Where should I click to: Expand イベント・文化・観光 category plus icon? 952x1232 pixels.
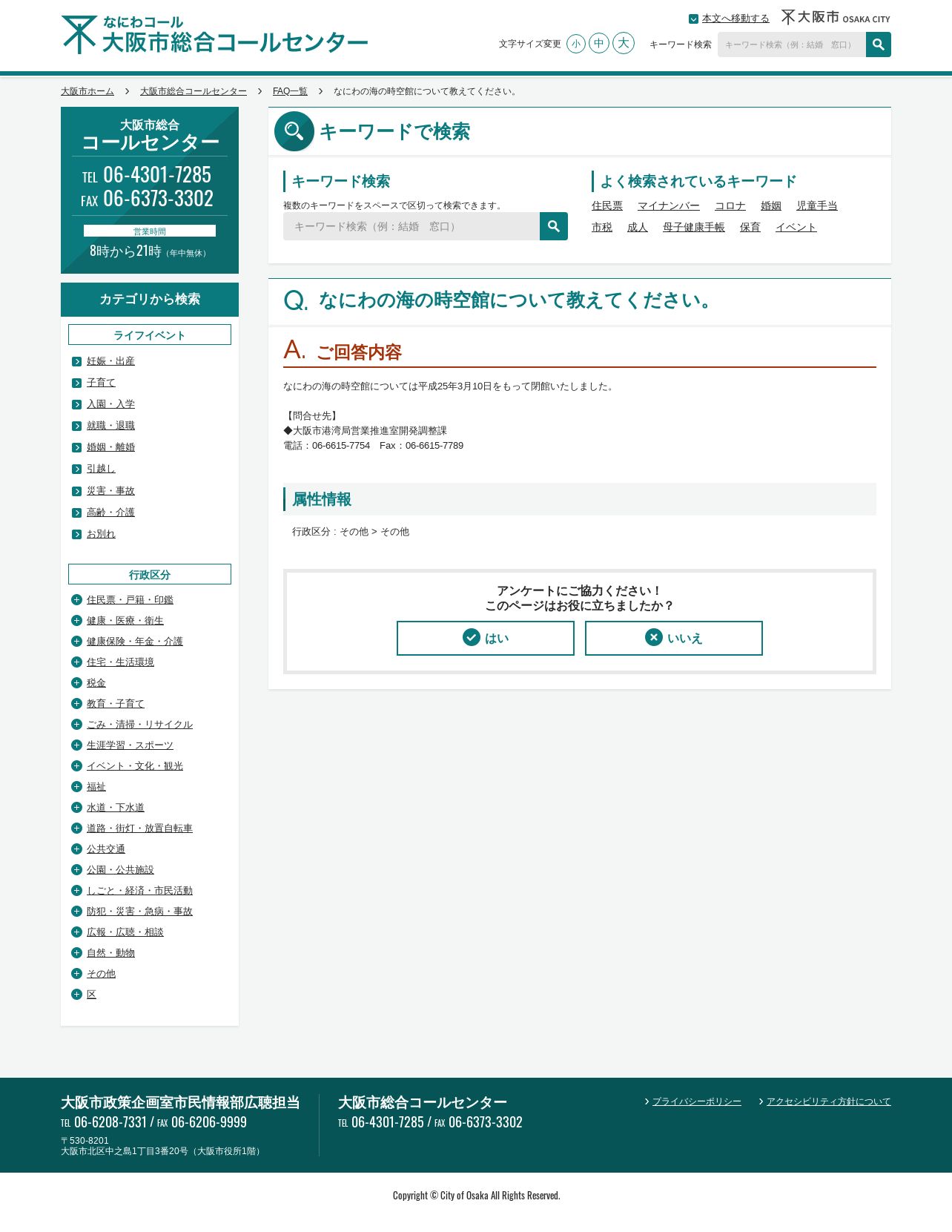(x=76, y=765)
